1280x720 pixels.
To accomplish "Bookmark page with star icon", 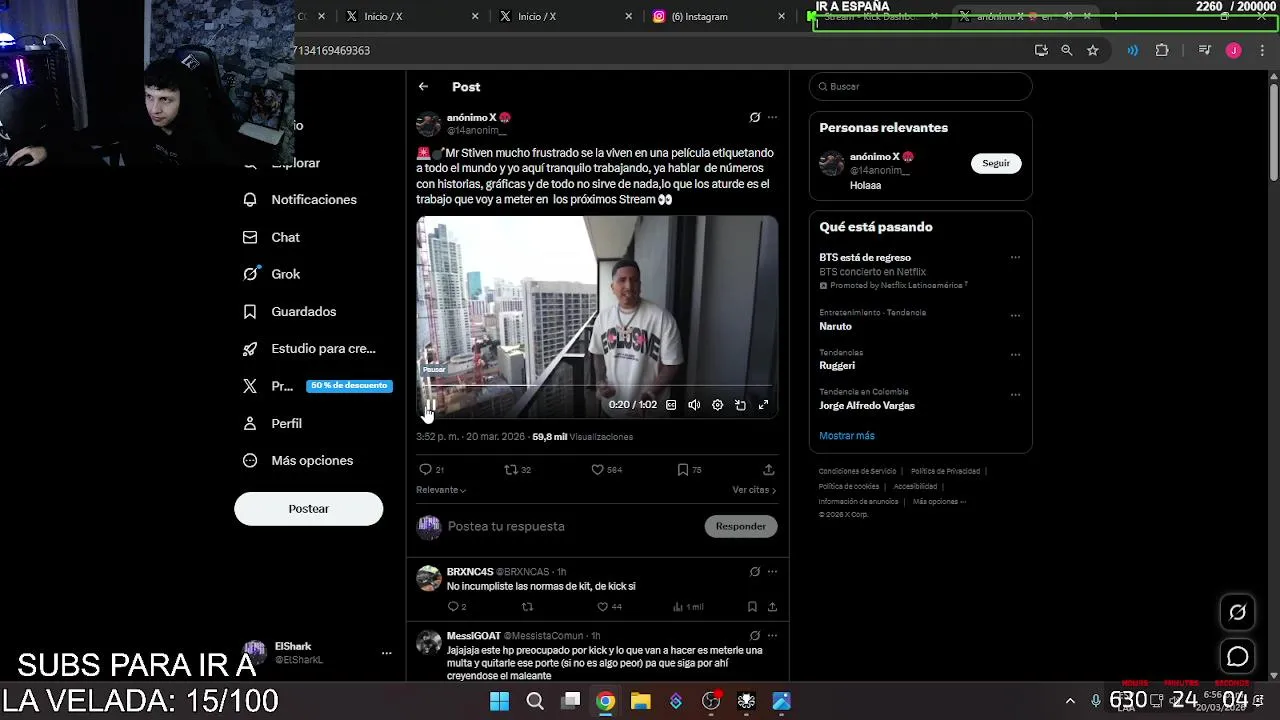I will click(1093, 50).
